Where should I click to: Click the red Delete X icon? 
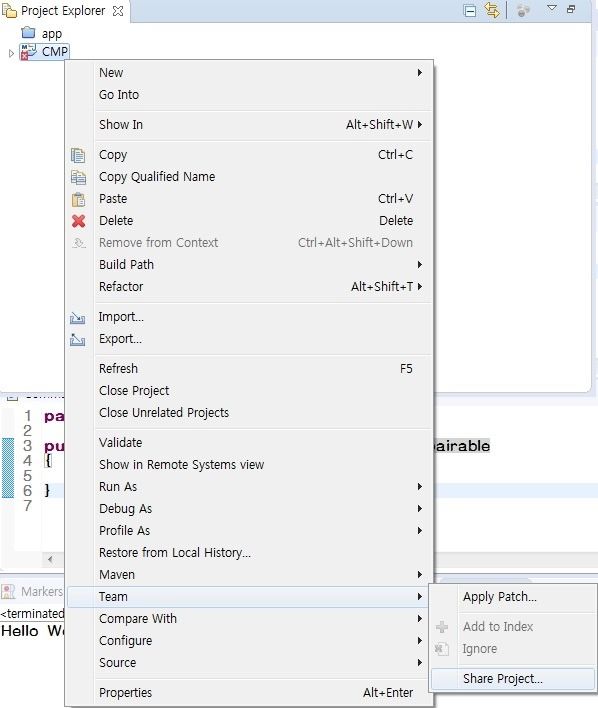[x=78, y=221]
